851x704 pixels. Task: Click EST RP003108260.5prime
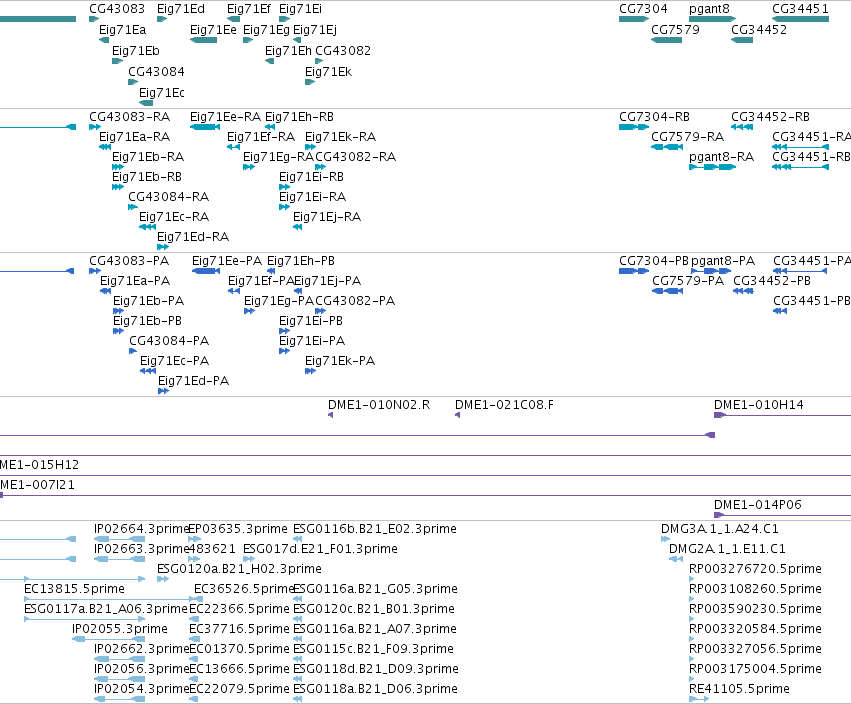point(755,589)
